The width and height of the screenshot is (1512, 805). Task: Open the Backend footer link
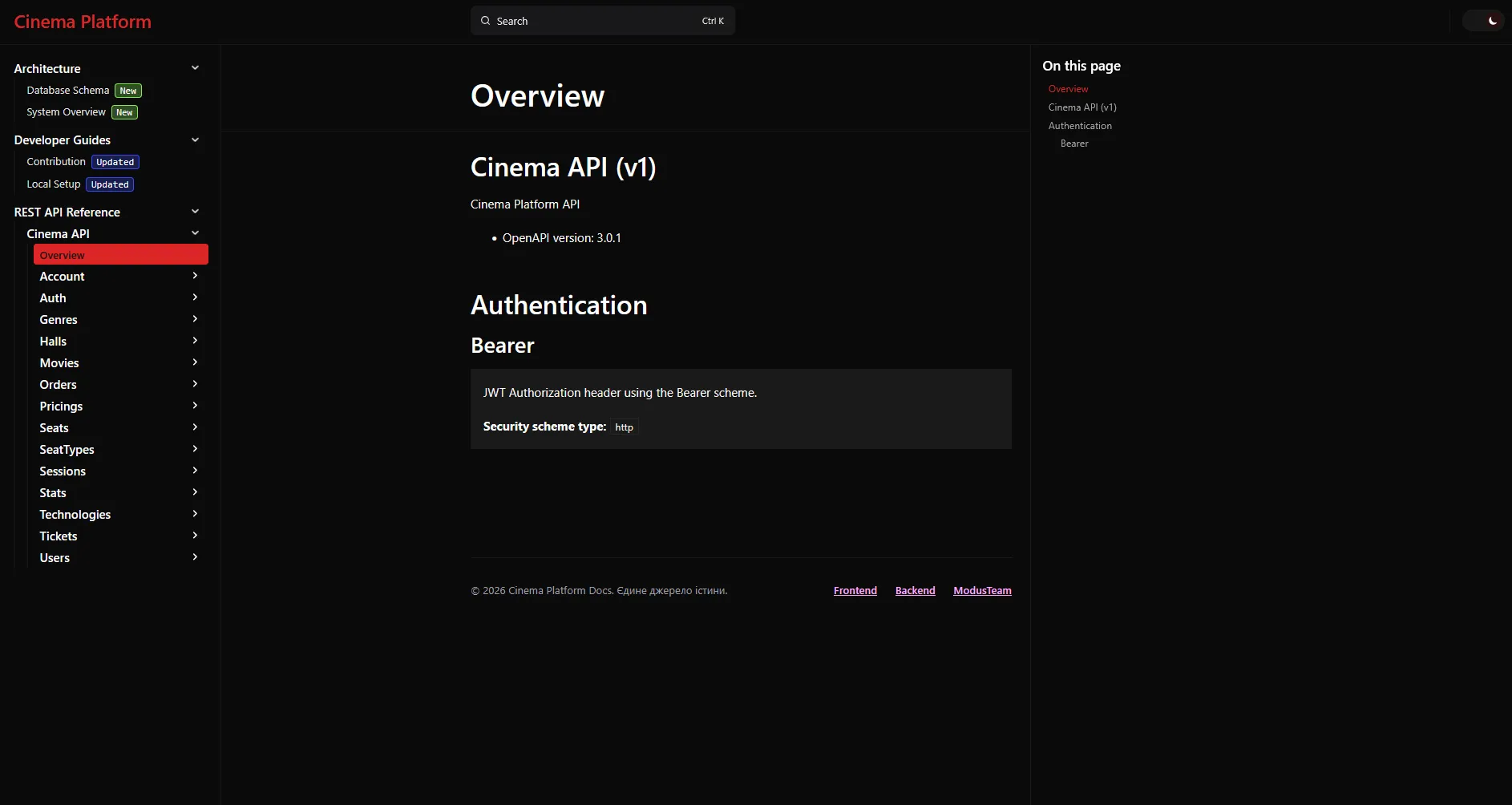coord(915,590)
